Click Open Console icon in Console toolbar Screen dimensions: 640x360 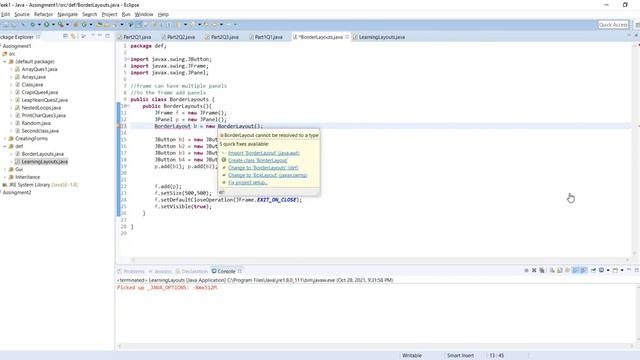(x=616, y=271)
